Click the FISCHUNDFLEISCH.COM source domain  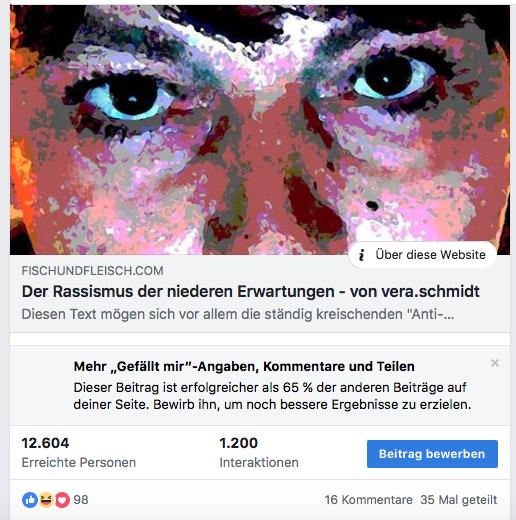(x=93, y=271)
